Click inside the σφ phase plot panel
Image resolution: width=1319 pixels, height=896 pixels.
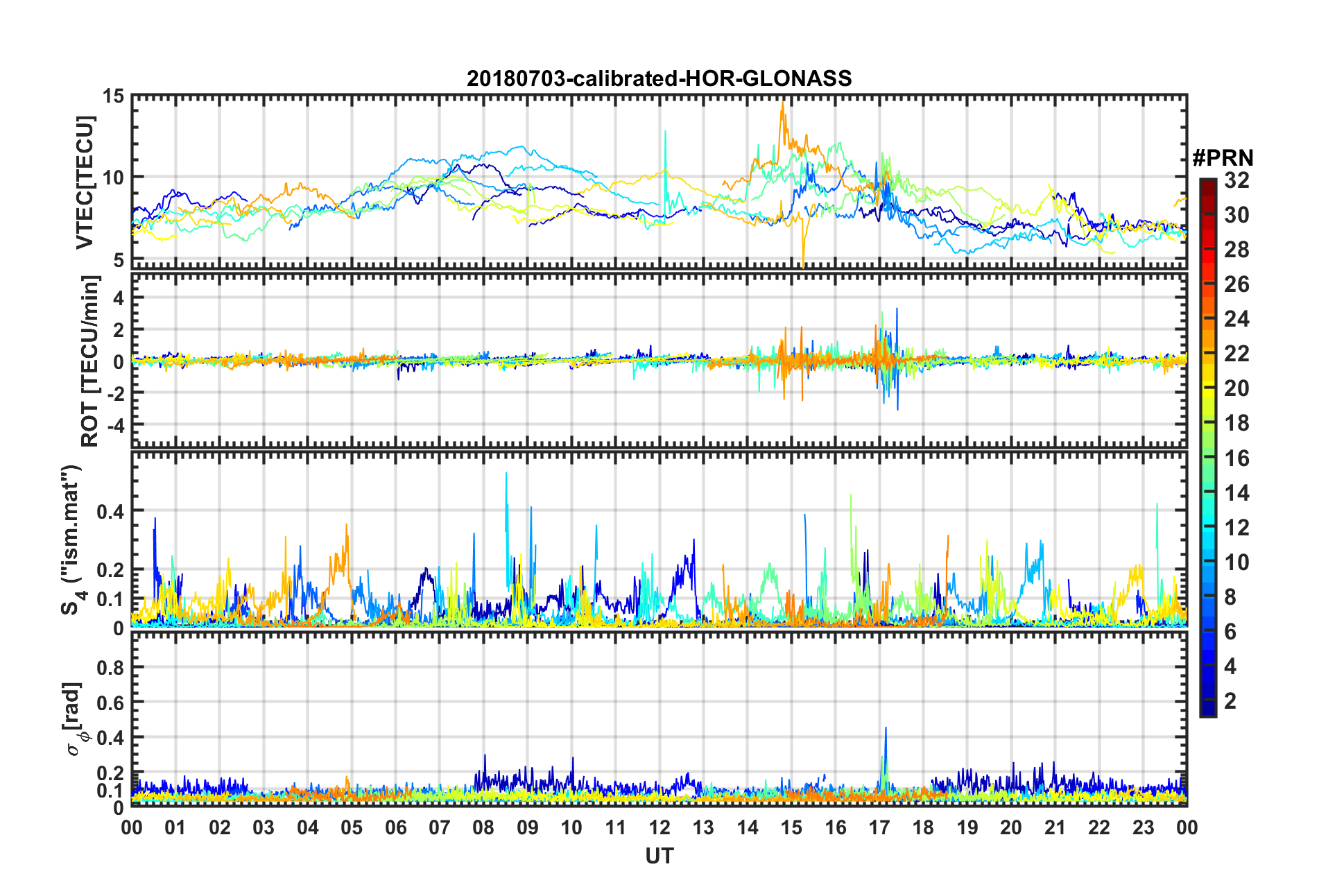coord(659,720)
